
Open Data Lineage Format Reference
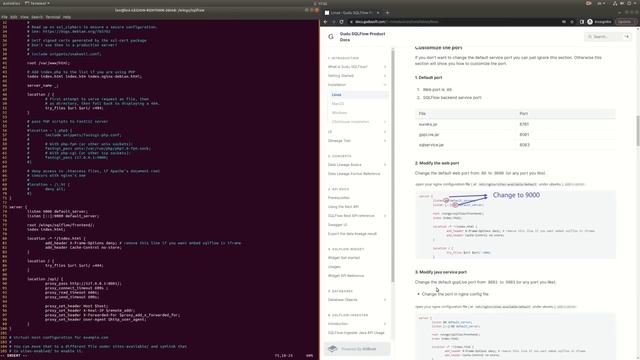[x=354, y=174]
